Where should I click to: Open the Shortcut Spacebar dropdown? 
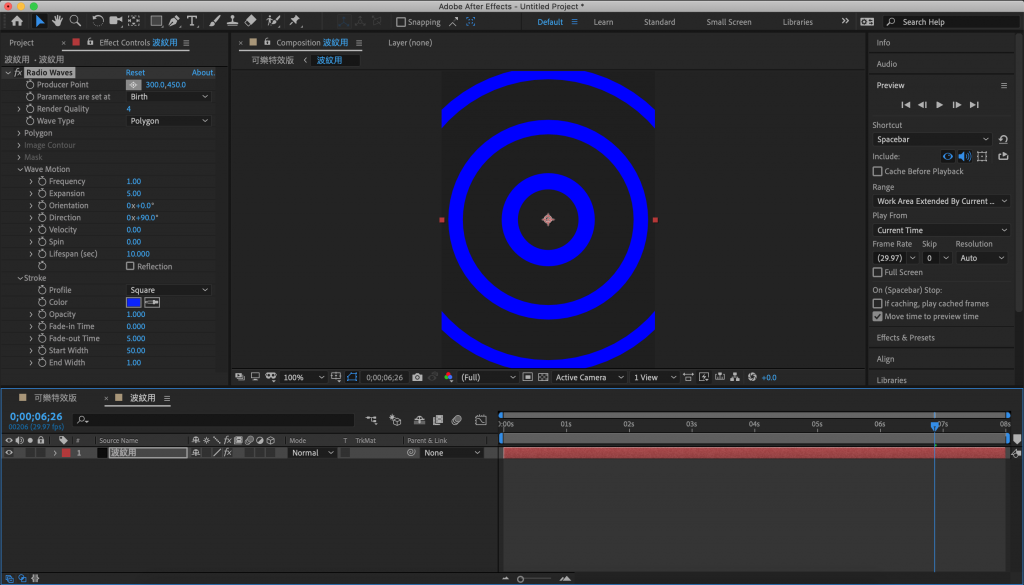[x=932, y=139]
